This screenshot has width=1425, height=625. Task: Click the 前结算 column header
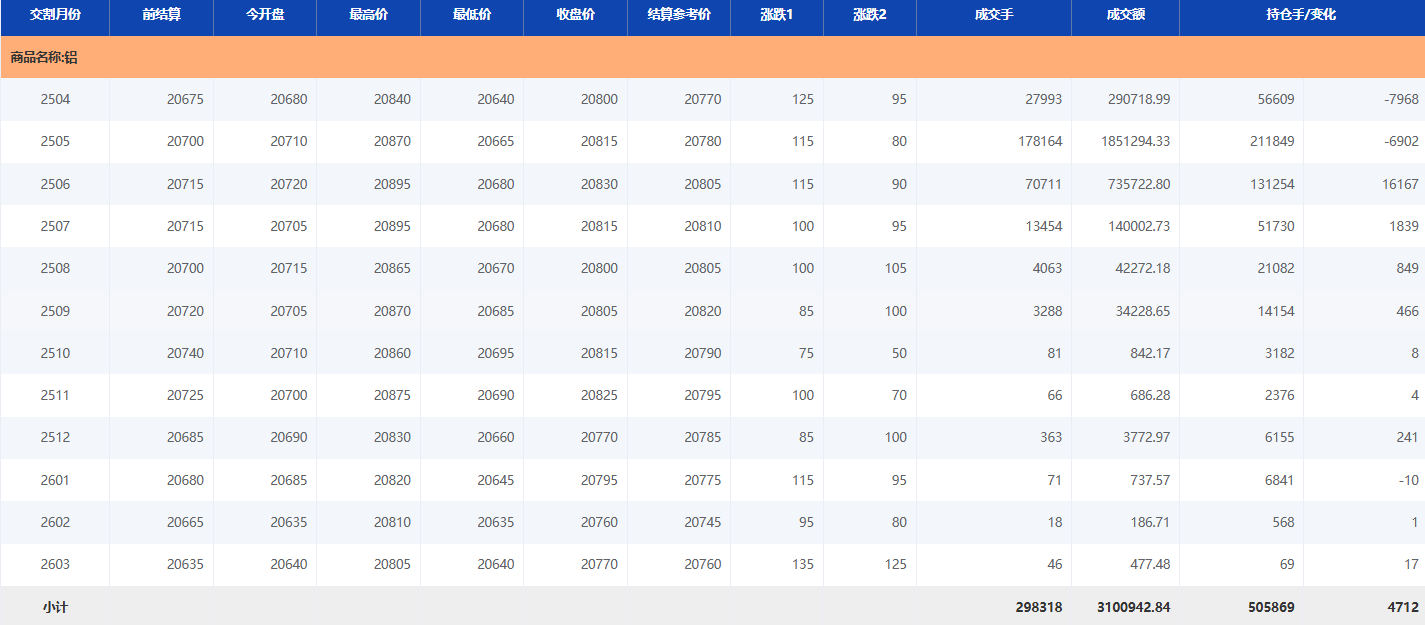click(x=161, y=15)
